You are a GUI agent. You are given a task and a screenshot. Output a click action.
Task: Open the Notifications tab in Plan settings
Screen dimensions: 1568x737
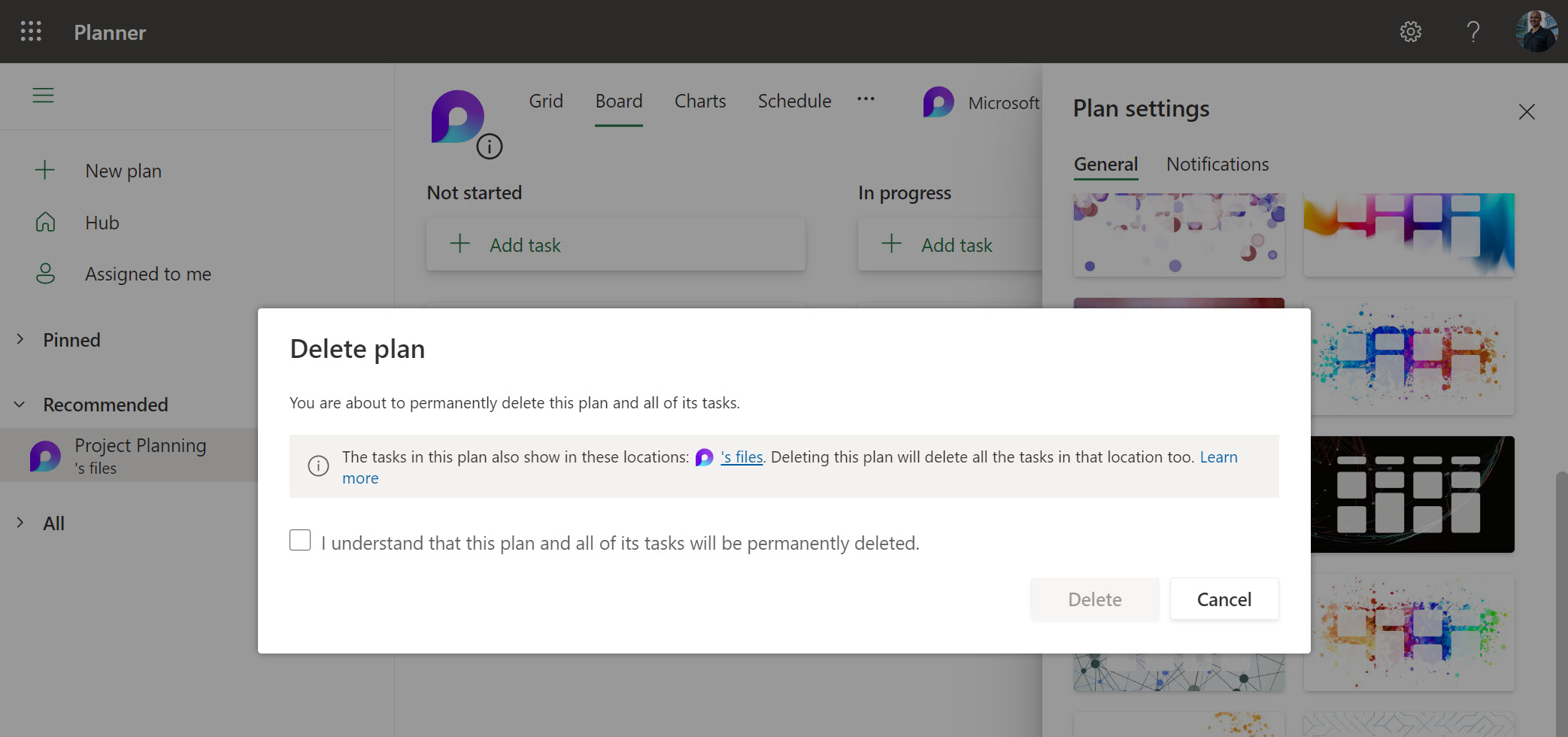click(x=1217, y=164)
